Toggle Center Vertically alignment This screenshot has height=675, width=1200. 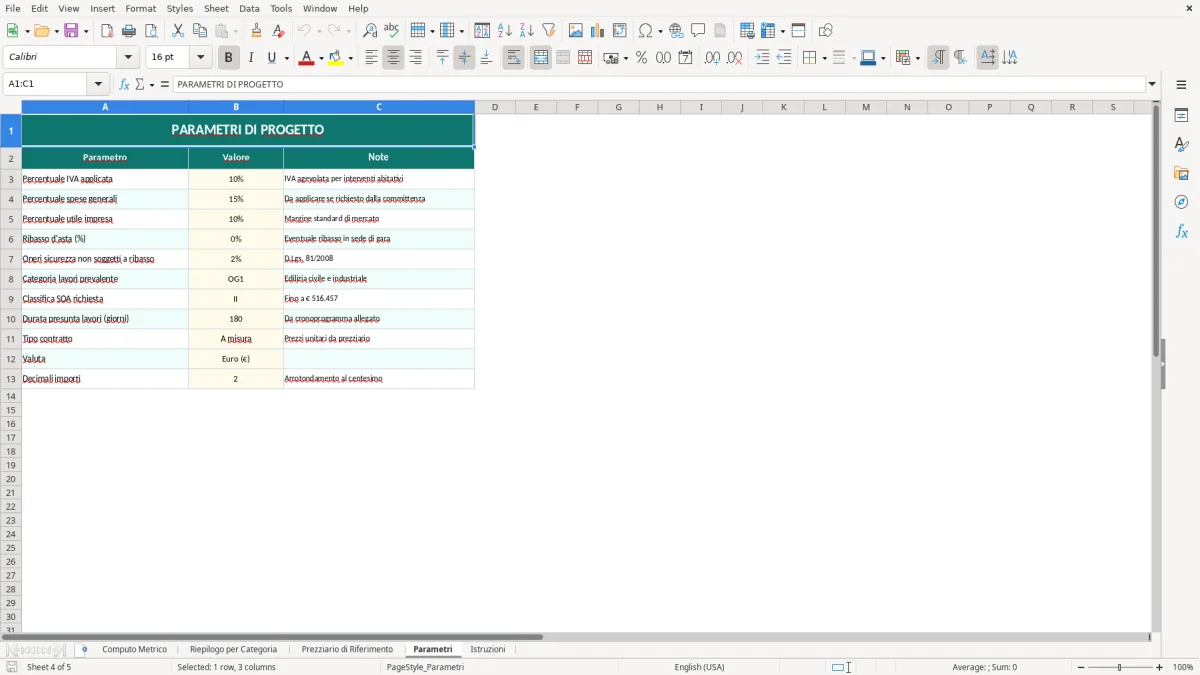coord(464,58)
